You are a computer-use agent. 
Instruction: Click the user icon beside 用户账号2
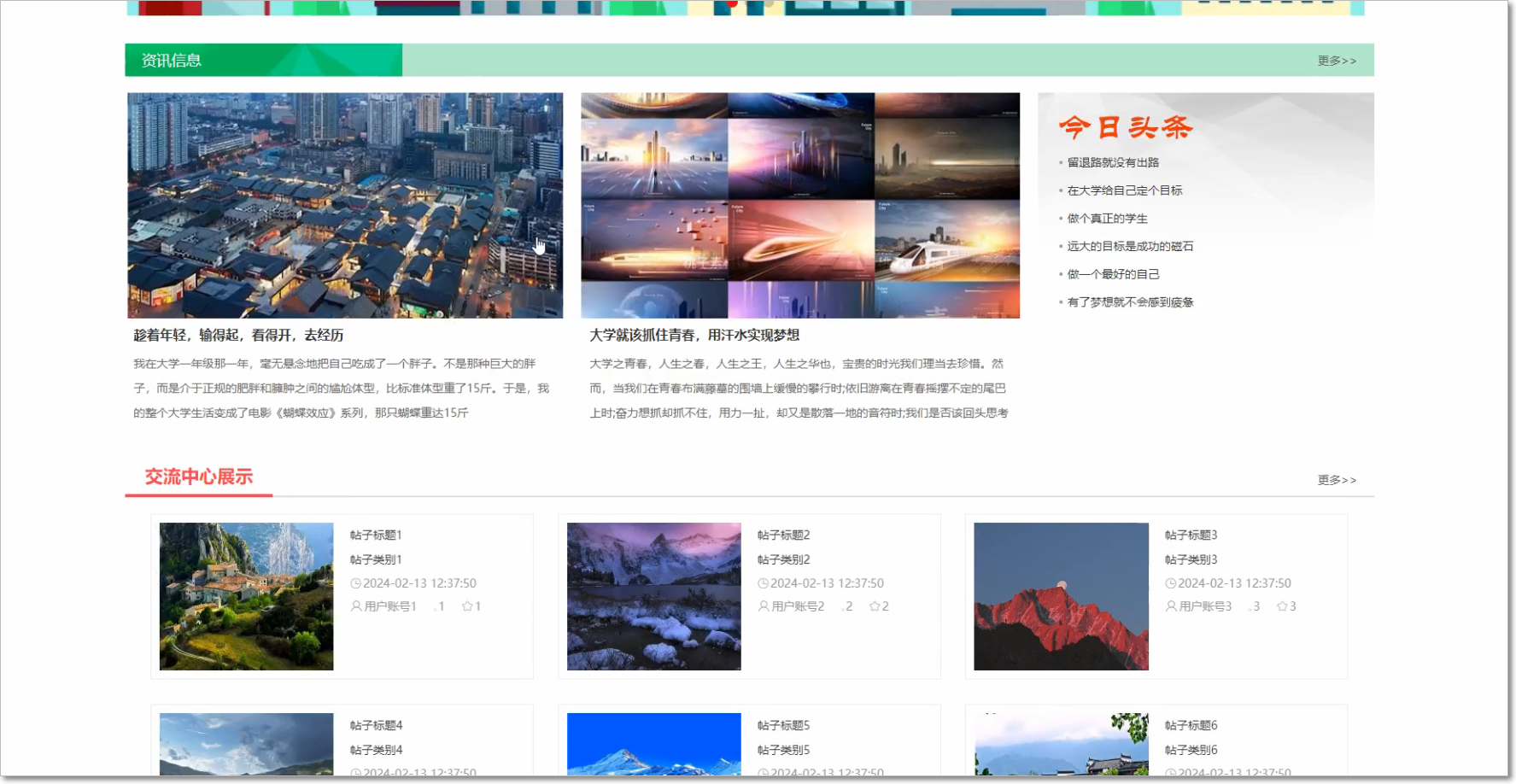pyautogui.click(x=764, y=606)
